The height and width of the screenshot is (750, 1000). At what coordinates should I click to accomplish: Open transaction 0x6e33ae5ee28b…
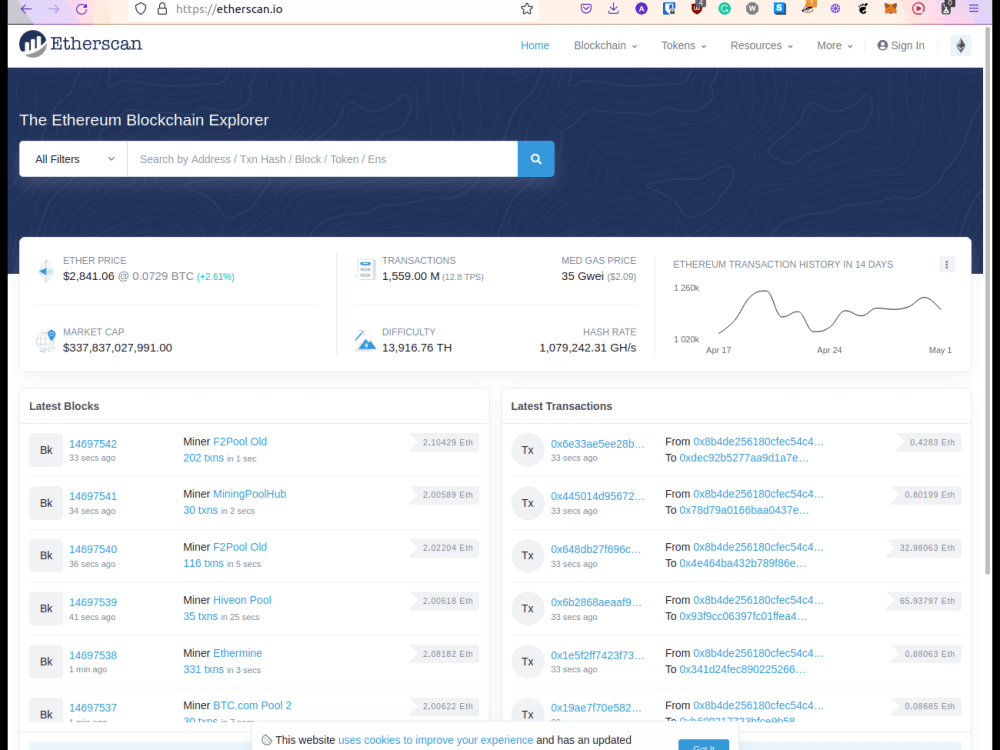click(598, 444)
